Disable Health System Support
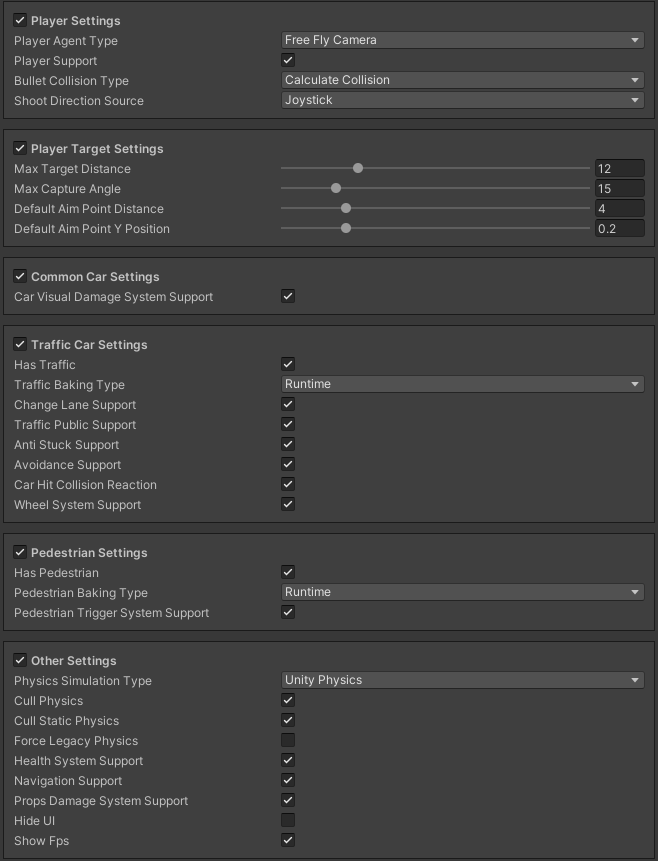This screenshot has height=861, width=658. [x=288, y=760]
